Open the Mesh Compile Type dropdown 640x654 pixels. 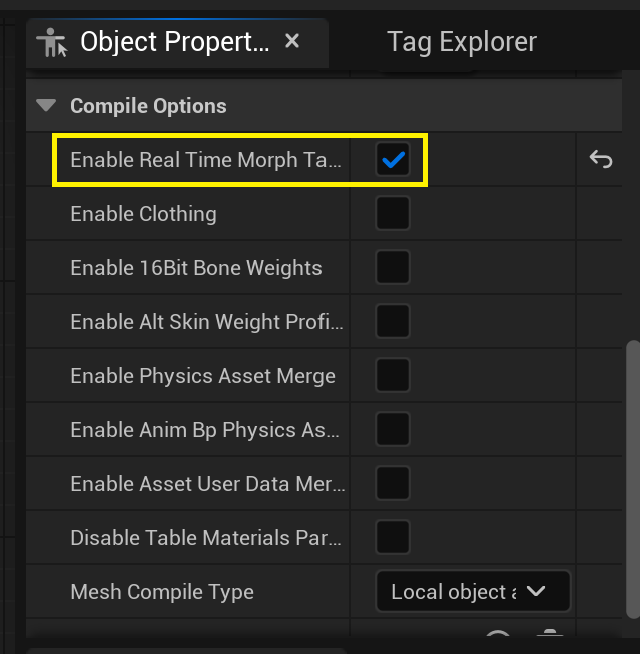pos(473,591)
